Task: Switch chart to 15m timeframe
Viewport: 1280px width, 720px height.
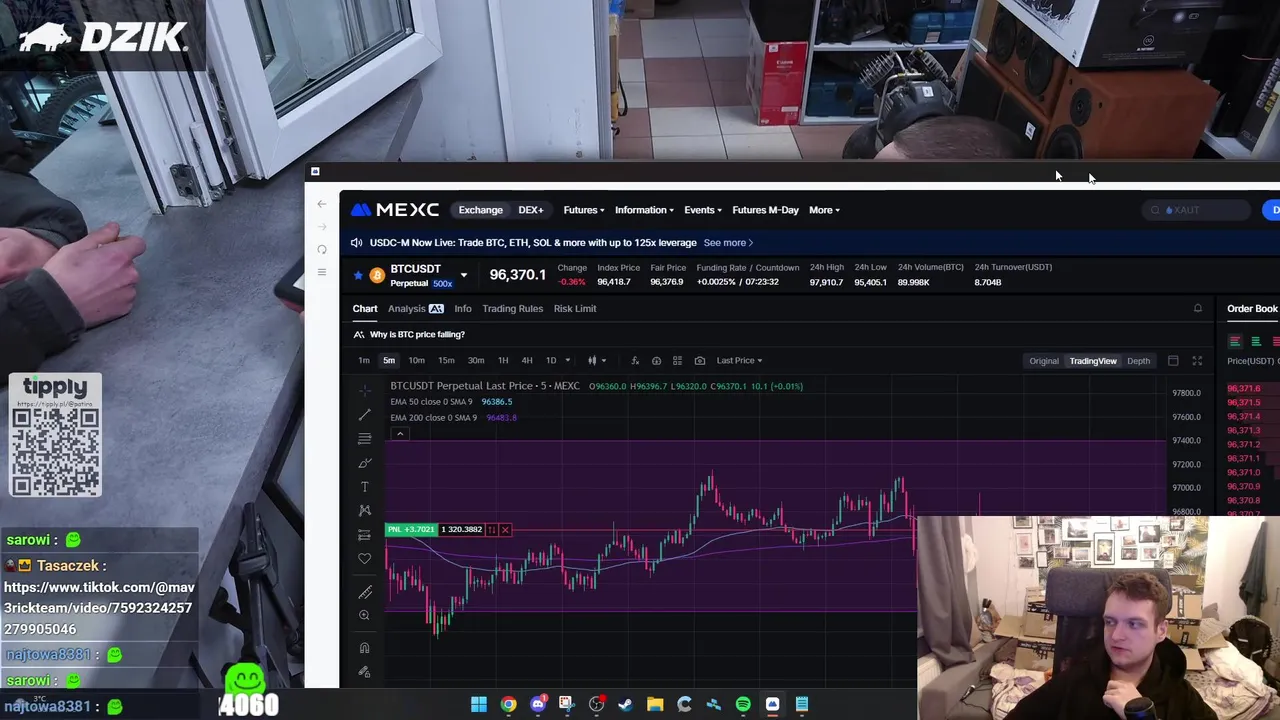Action: click(446, 360)
